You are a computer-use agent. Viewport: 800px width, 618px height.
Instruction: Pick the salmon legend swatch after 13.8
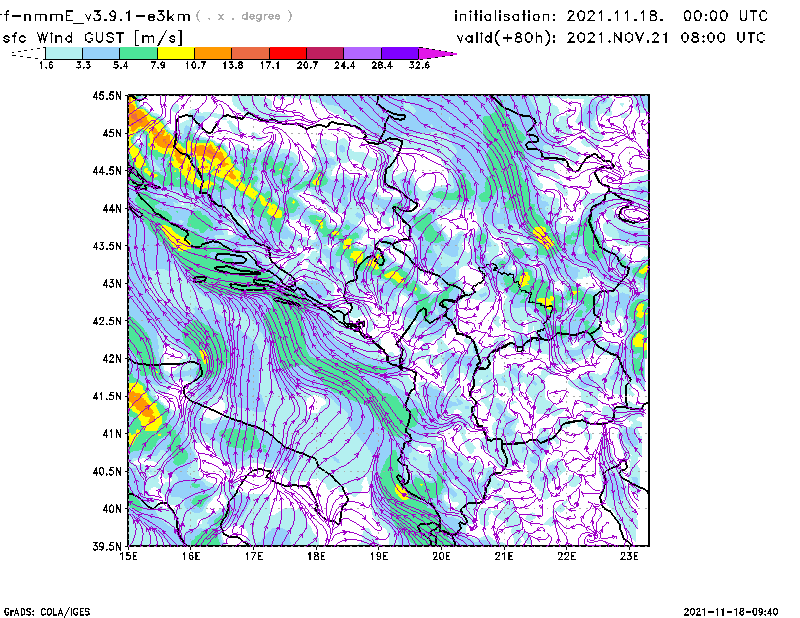(x=251, y=53)
